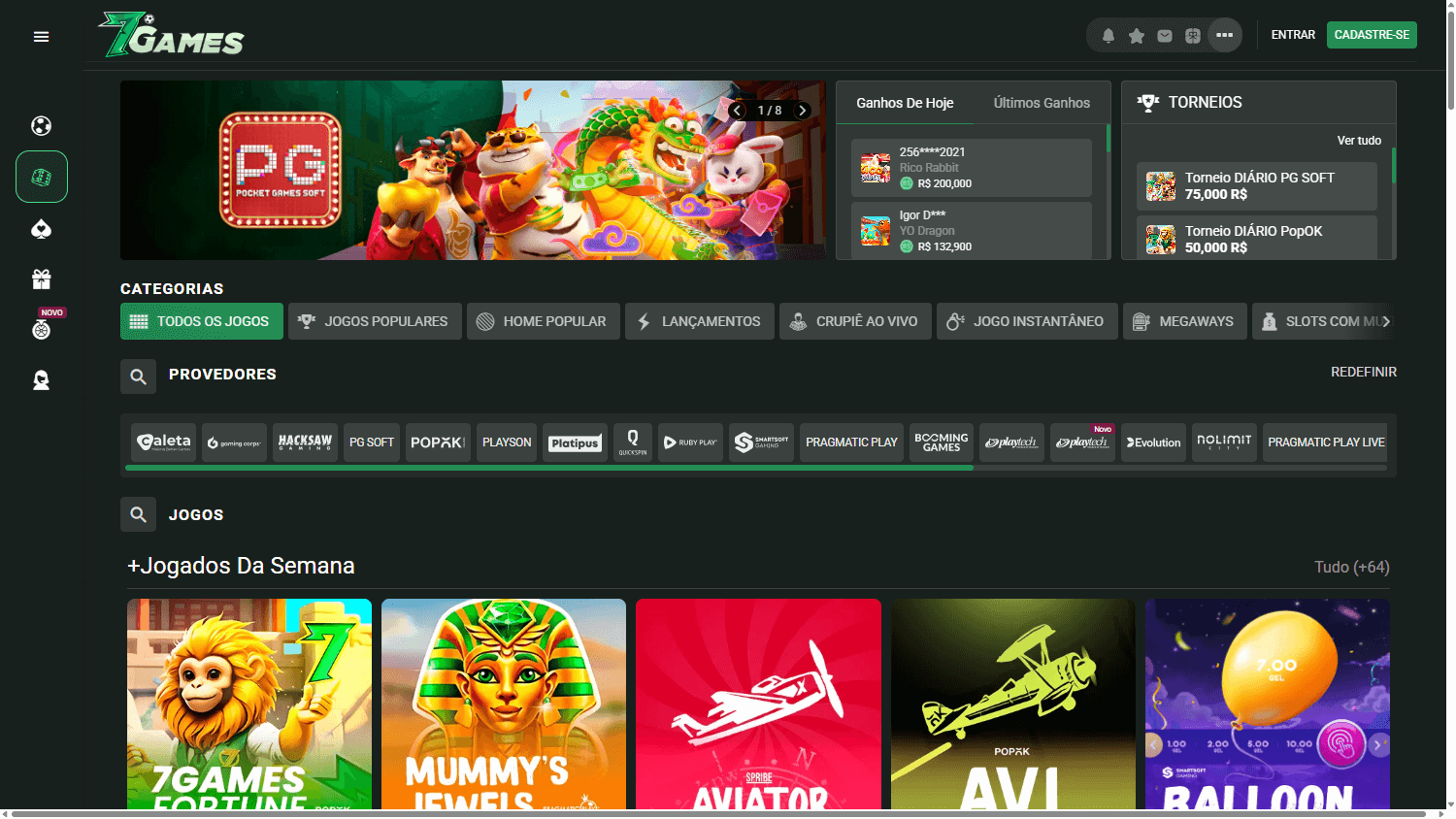Open the hamburger menu top left
This screenshot has height=819, width=1456.
tap(41, 36)
